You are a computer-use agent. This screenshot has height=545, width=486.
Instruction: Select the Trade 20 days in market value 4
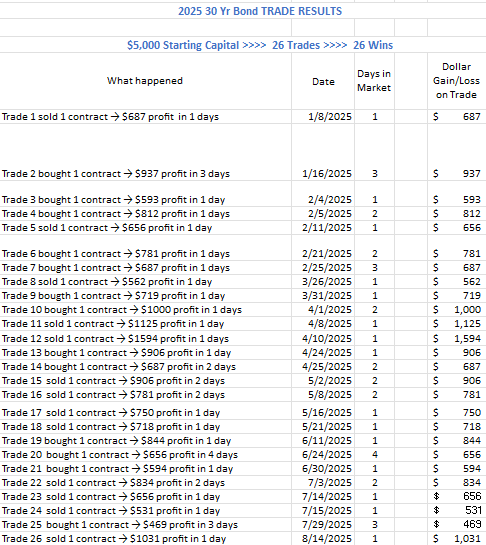pos(375,455)
